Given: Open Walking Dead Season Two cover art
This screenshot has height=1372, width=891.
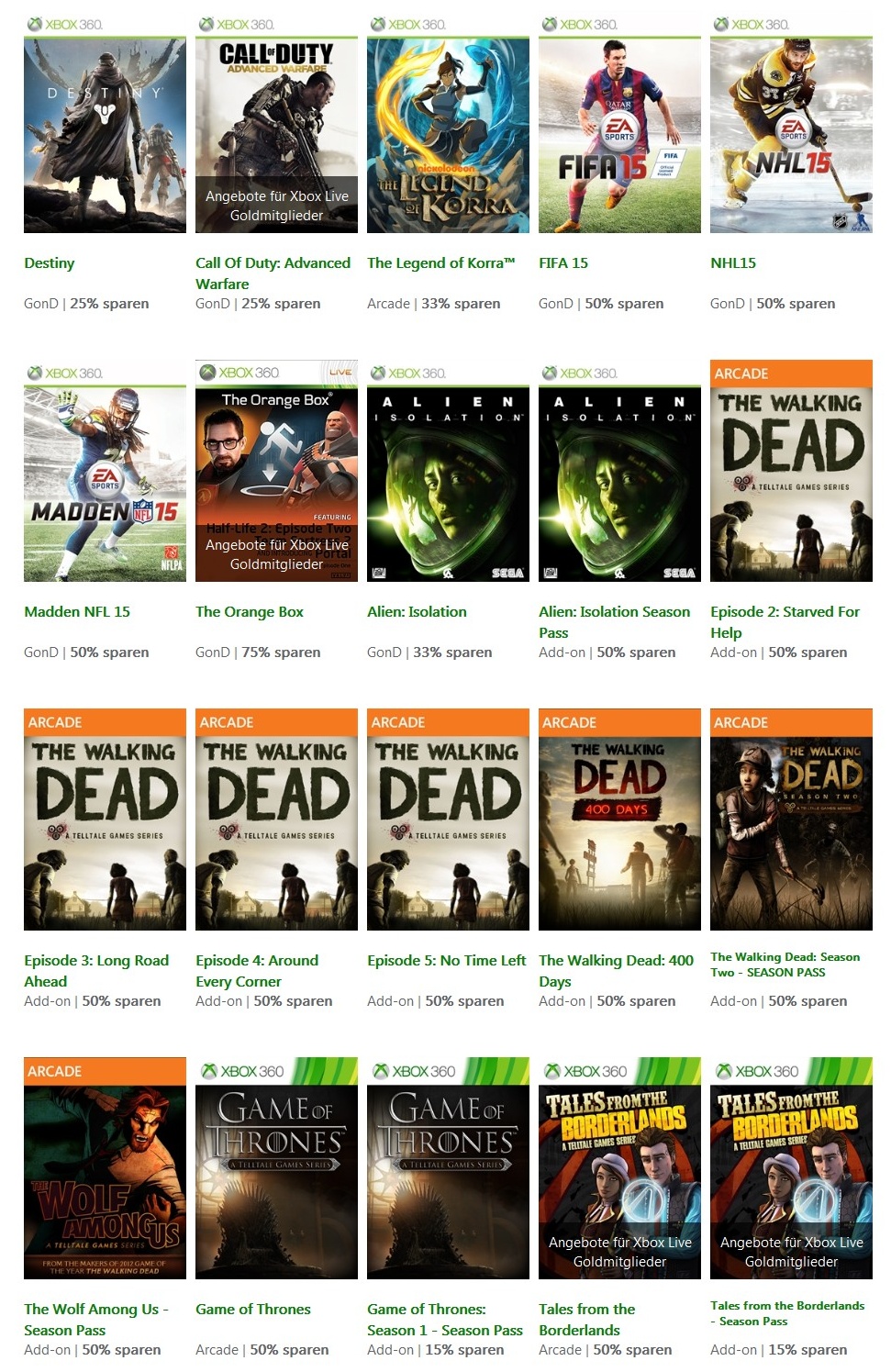Looking at the screenshot, I should 791,820.
